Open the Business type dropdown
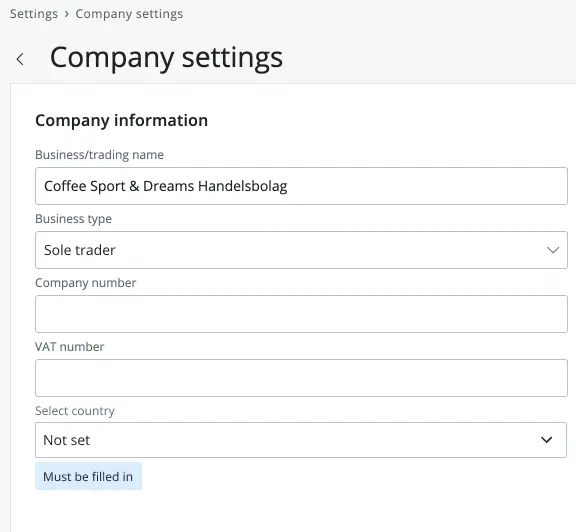576x532 pixels. click(301, 250)
